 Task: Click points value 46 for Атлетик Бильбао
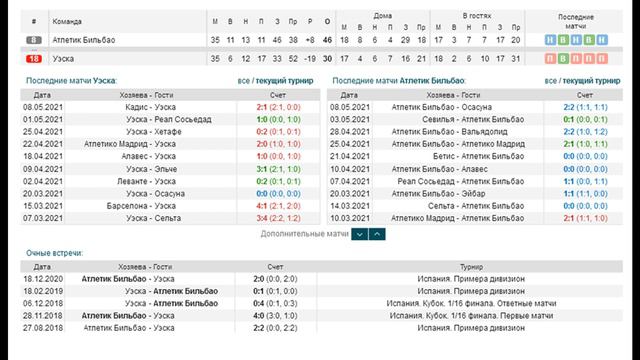point(327,40)
